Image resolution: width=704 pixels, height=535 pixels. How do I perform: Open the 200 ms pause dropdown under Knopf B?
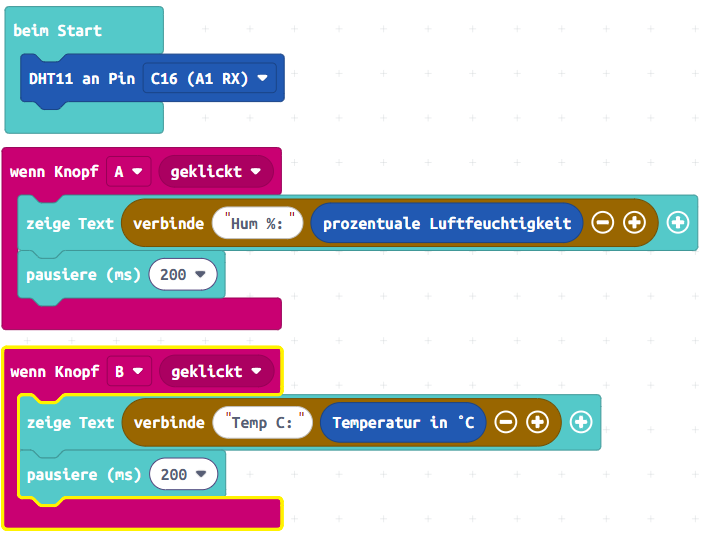[x=183, y=474]
